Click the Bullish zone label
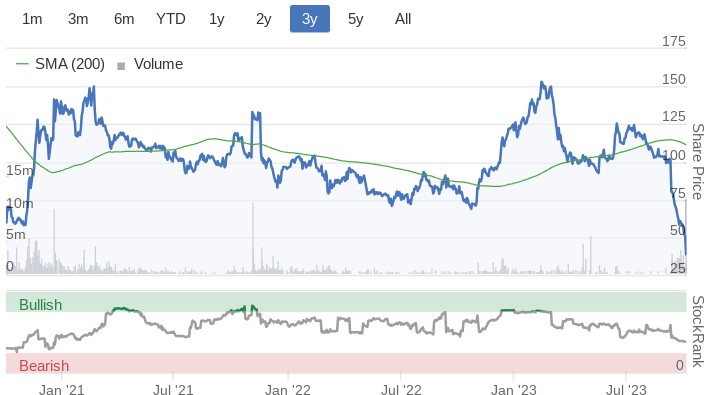Image resolution: width=713 pixels, height=395 pixels. (40, 305)
